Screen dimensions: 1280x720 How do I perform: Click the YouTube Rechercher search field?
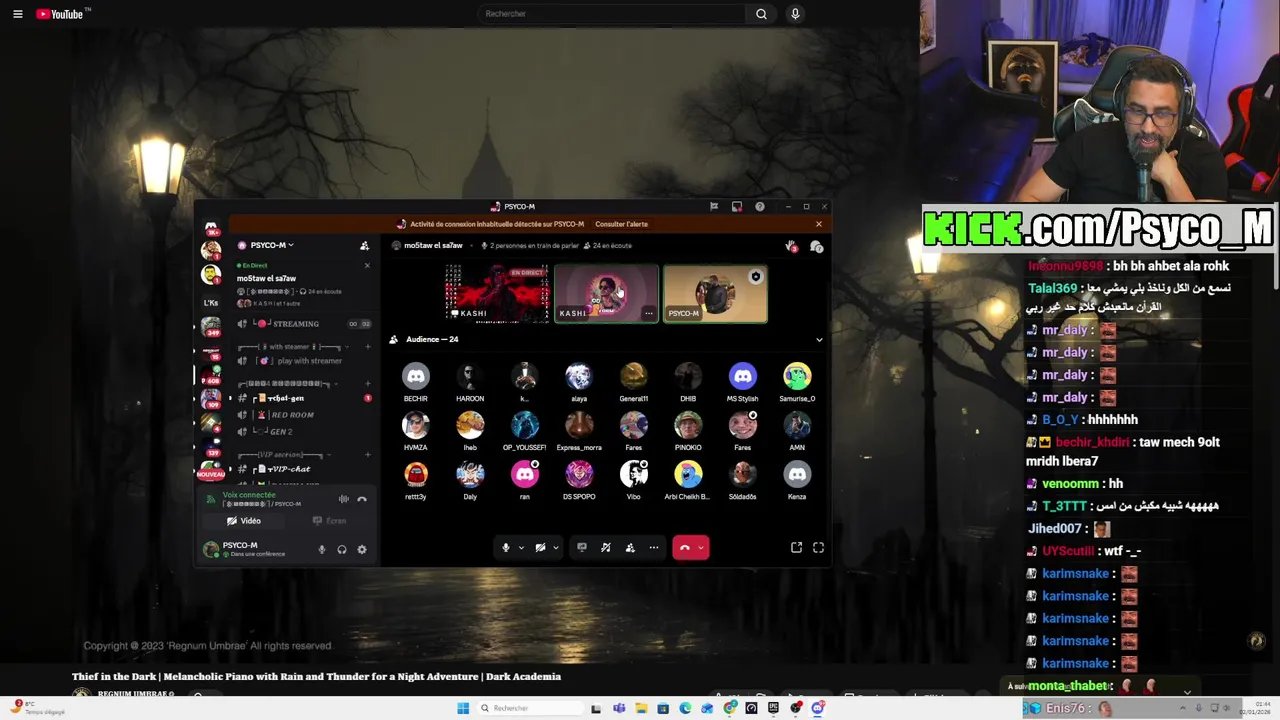(x=612, y=14)
